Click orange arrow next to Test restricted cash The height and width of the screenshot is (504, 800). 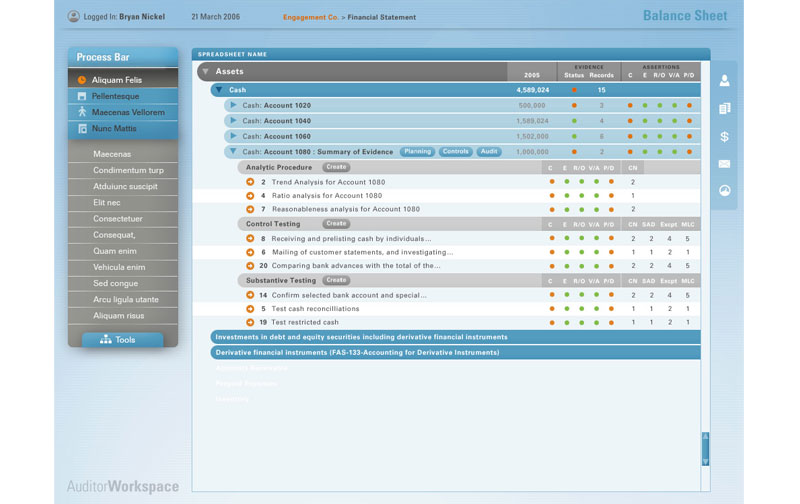coord(250,323)
